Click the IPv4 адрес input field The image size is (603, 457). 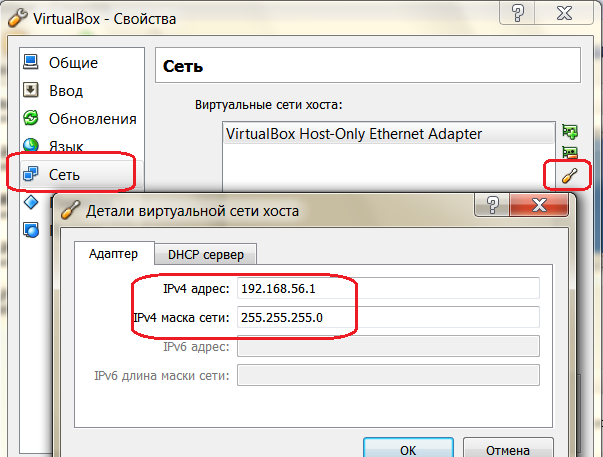point(388,288)
